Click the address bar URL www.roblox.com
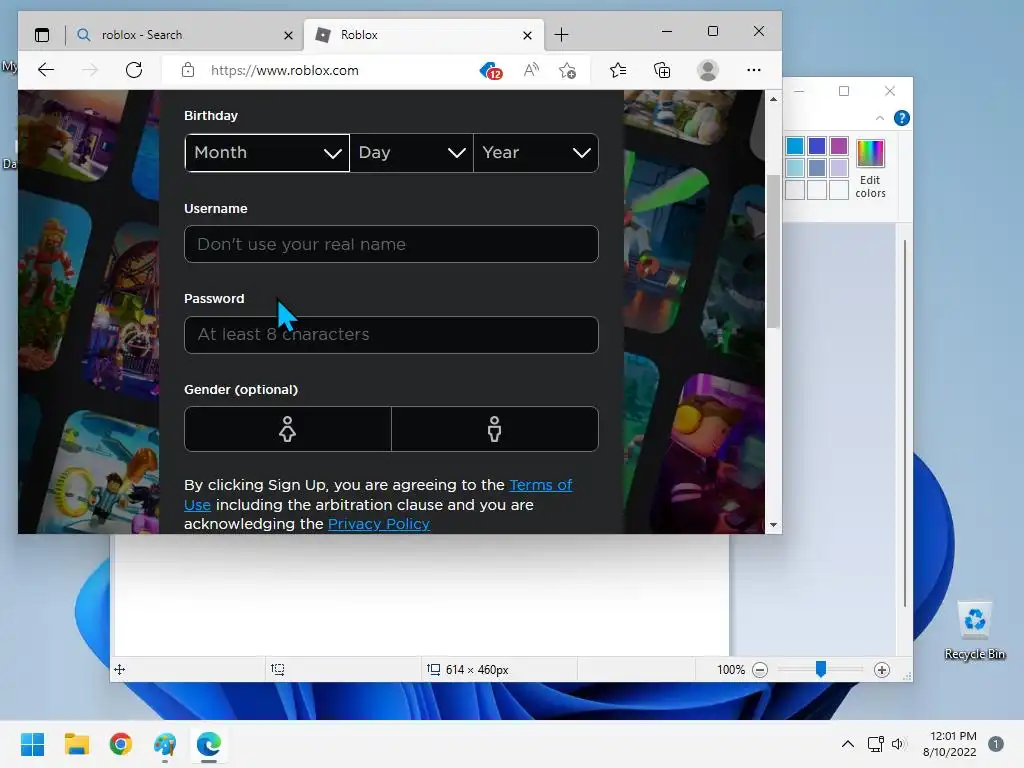 tap(284, 70)
